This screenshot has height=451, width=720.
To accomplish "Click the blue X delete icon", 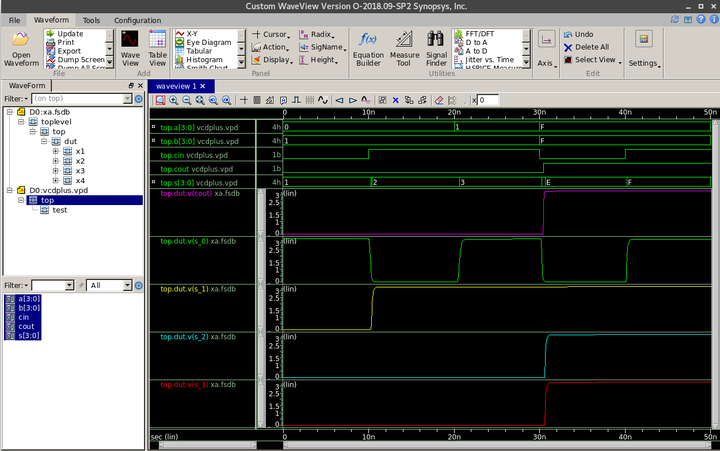I will 396,100.
